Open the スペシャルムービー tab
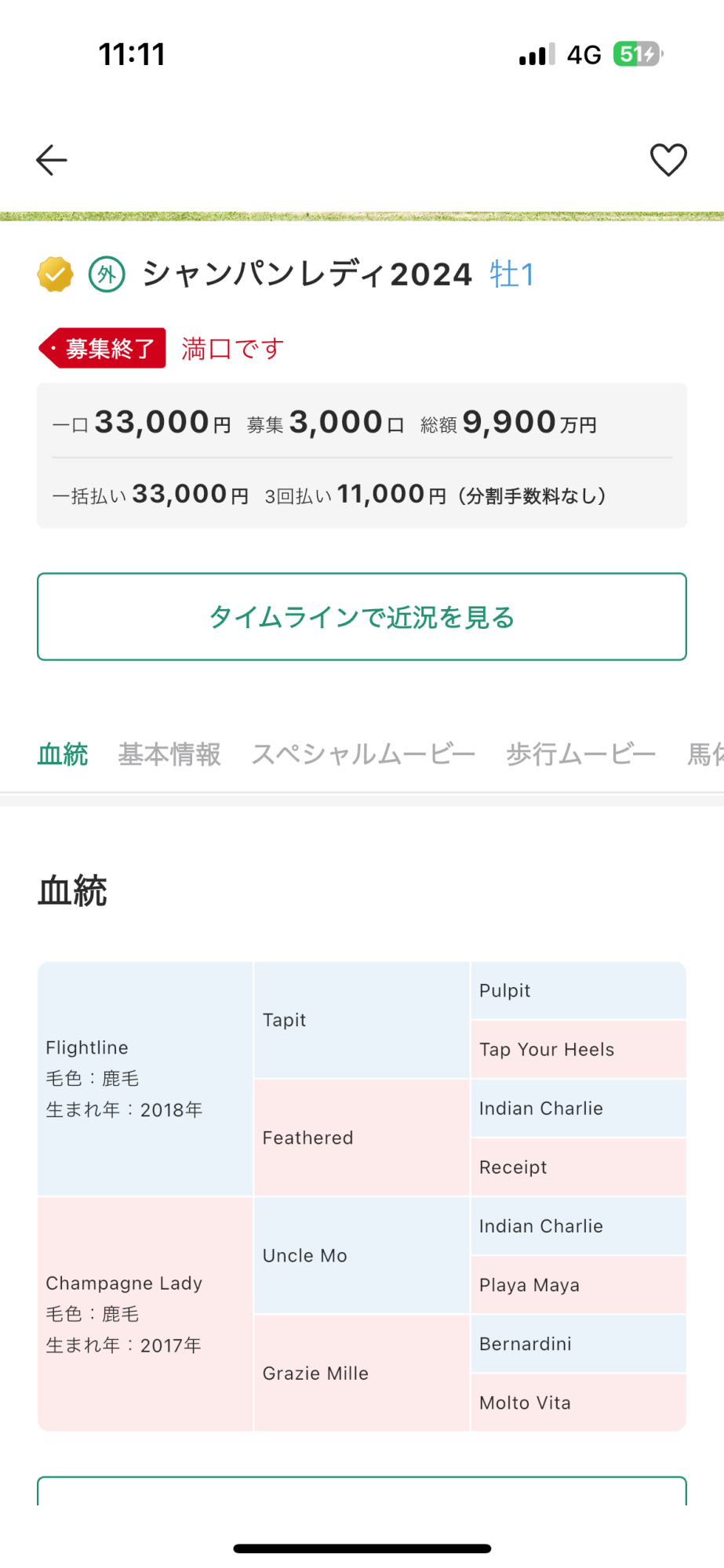 (363, 754)
